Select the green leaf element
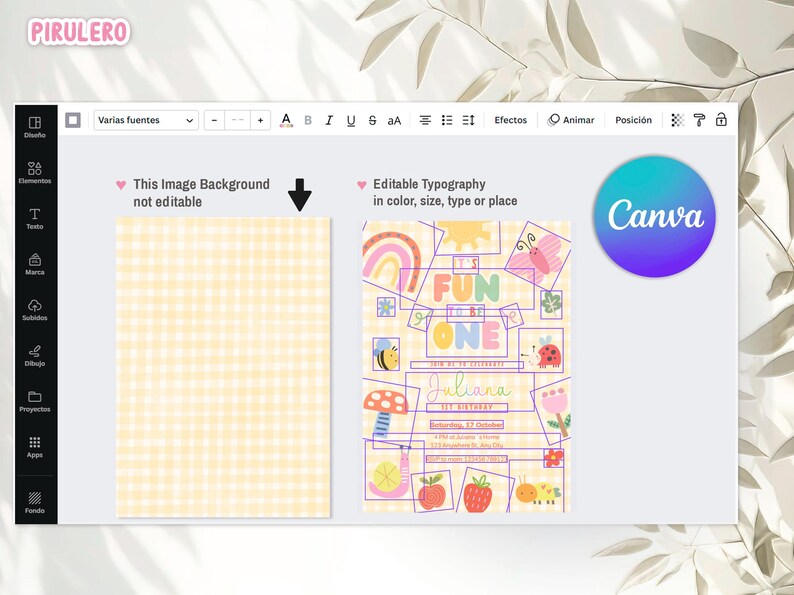The image size is (794, 595). click(551, 304)
